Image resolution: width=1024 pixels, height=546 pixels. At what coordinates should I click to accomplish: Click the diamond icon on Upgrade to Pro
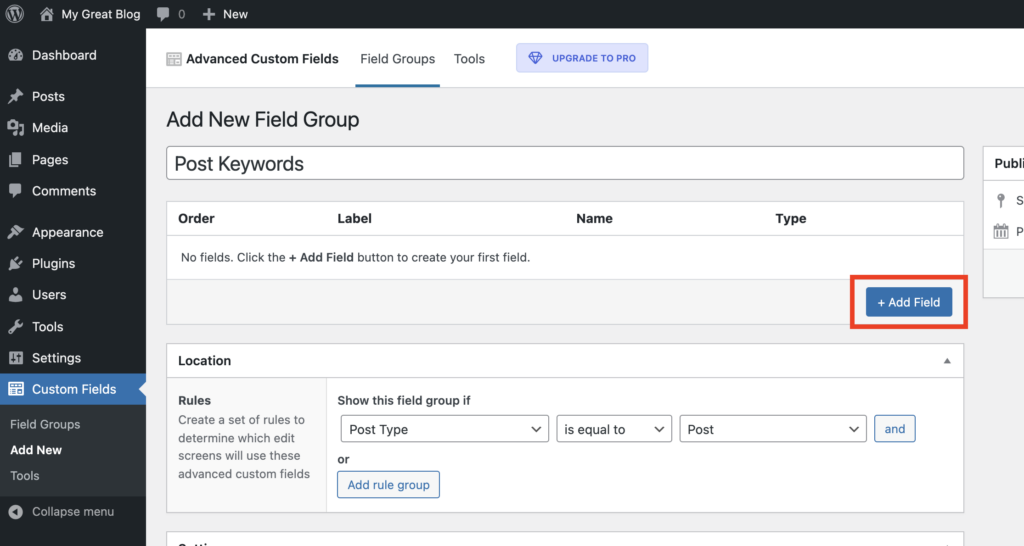tap(535, 57)
